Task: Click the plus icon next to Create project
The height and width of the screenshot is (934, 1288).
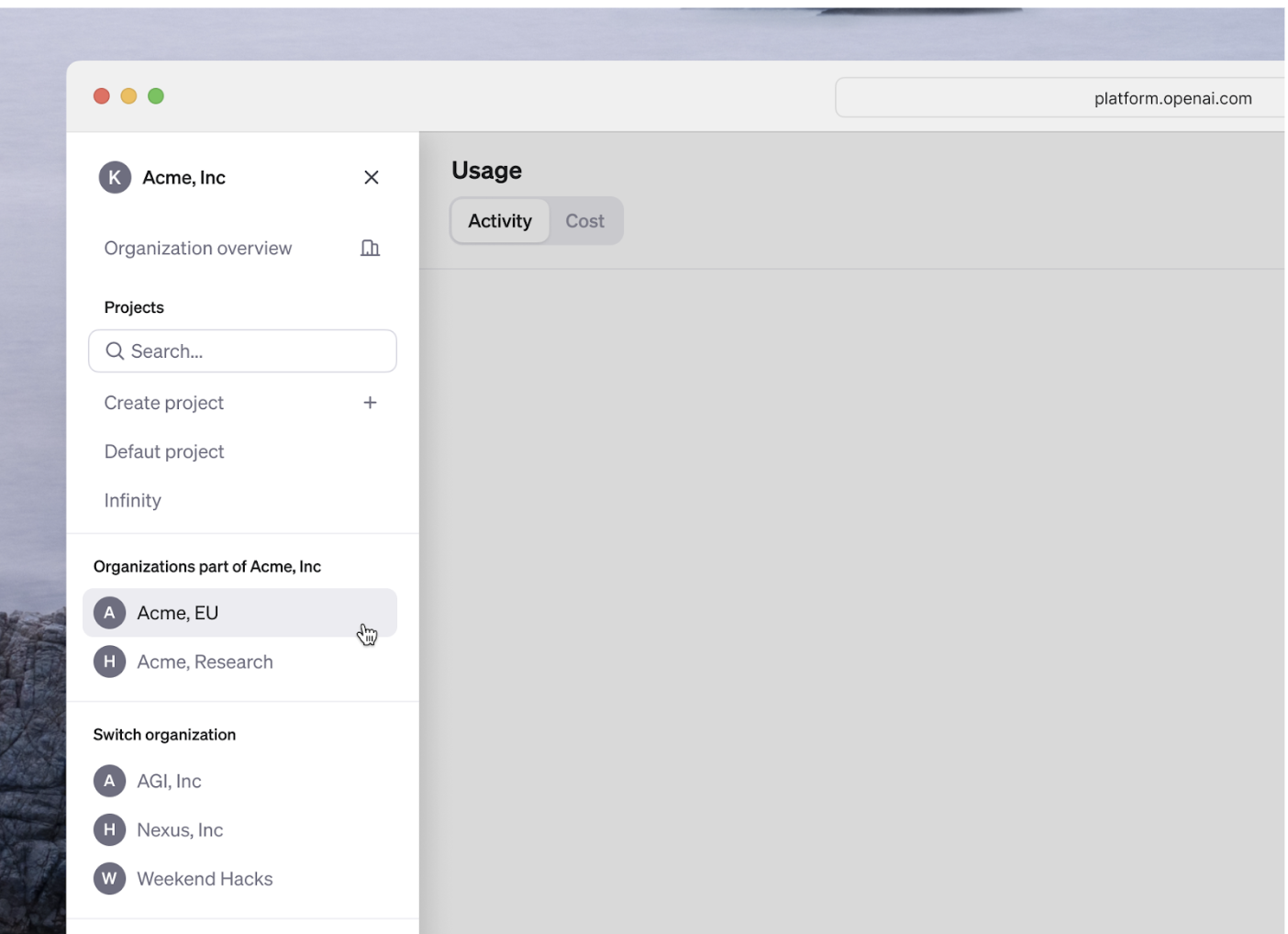Action: tap(370, 403)
